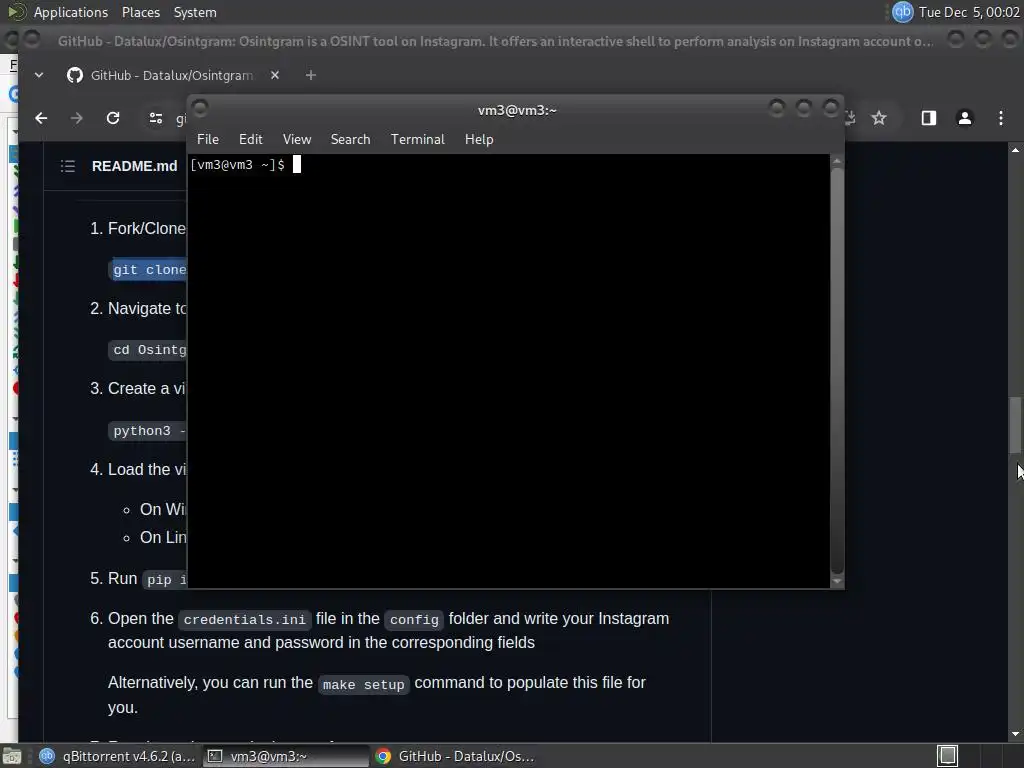This screenshot has height=768, width=1024.
Task: Go back in Chrome browser
Action: coord(41,118)
